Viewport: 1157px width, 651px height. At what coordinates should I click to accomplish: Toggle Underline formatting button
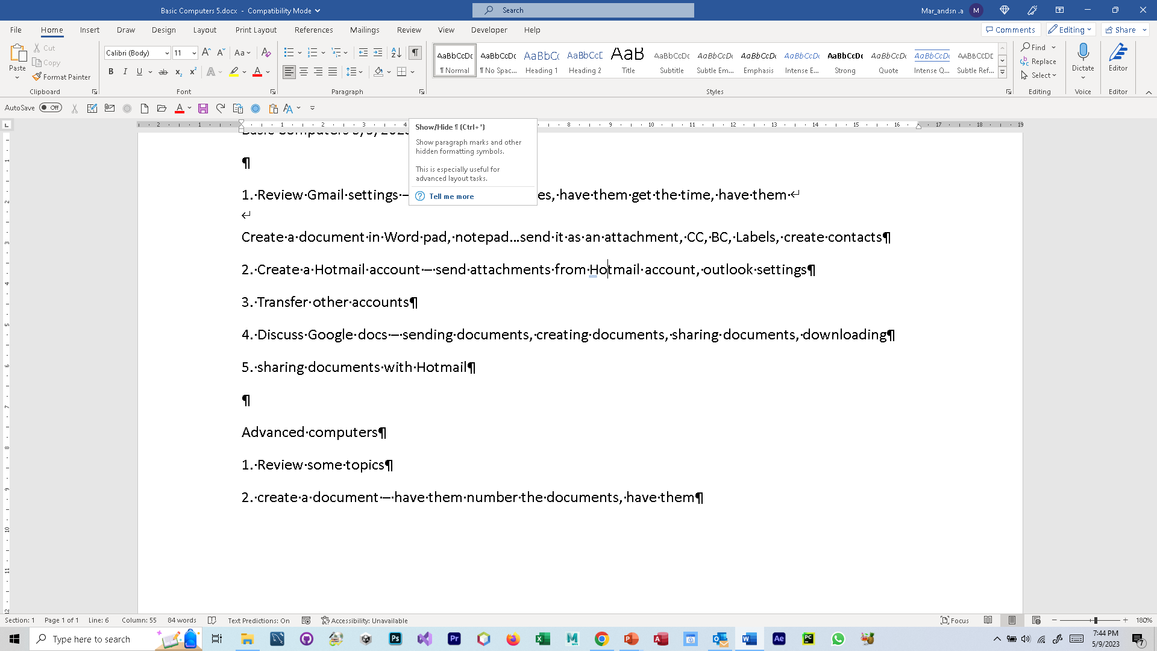139,72
